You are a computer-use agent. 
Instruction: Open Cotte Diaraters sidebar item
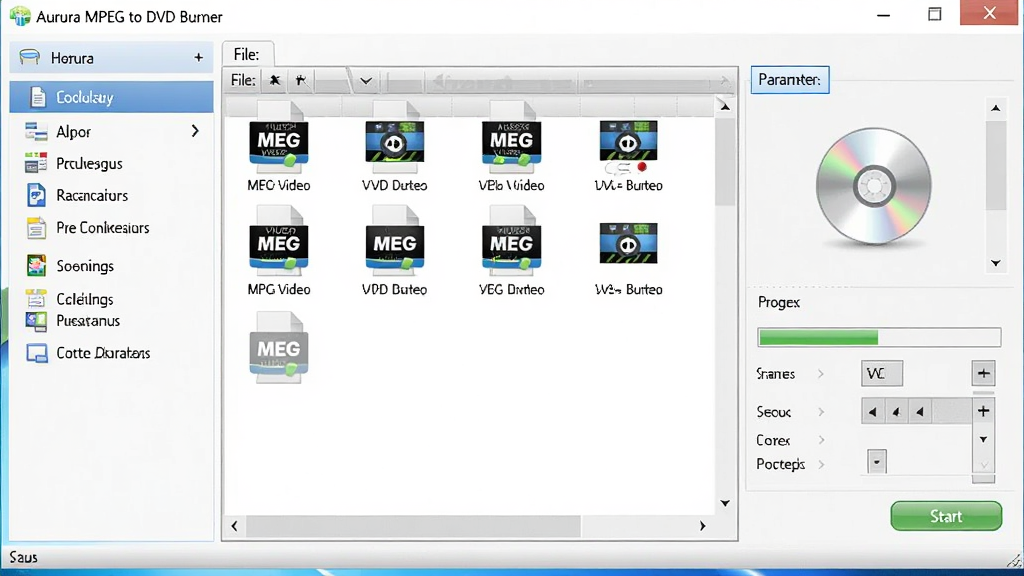click(103, 353)
